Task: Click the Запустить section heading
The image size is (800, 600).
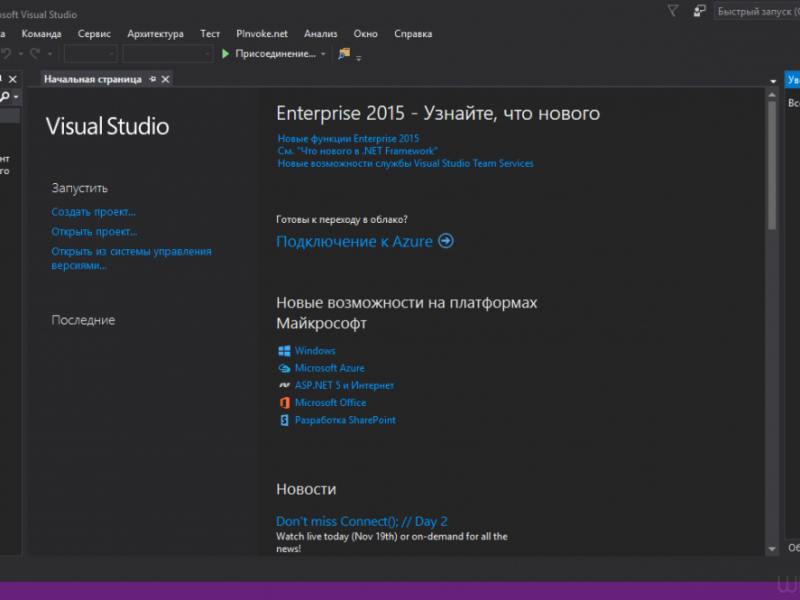Action: (80, 188)
